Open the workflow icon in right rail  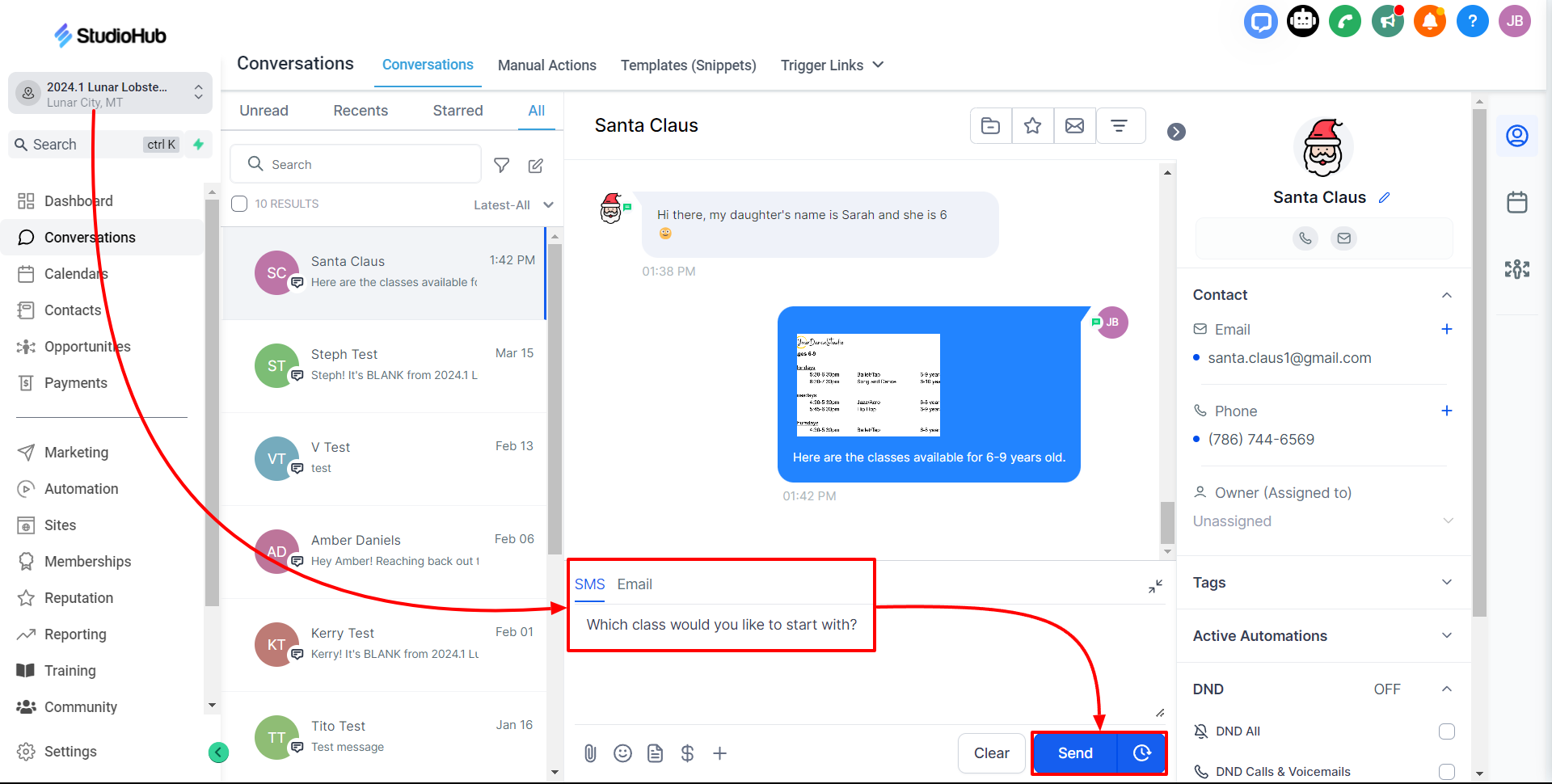click(x=1517, y=269)
